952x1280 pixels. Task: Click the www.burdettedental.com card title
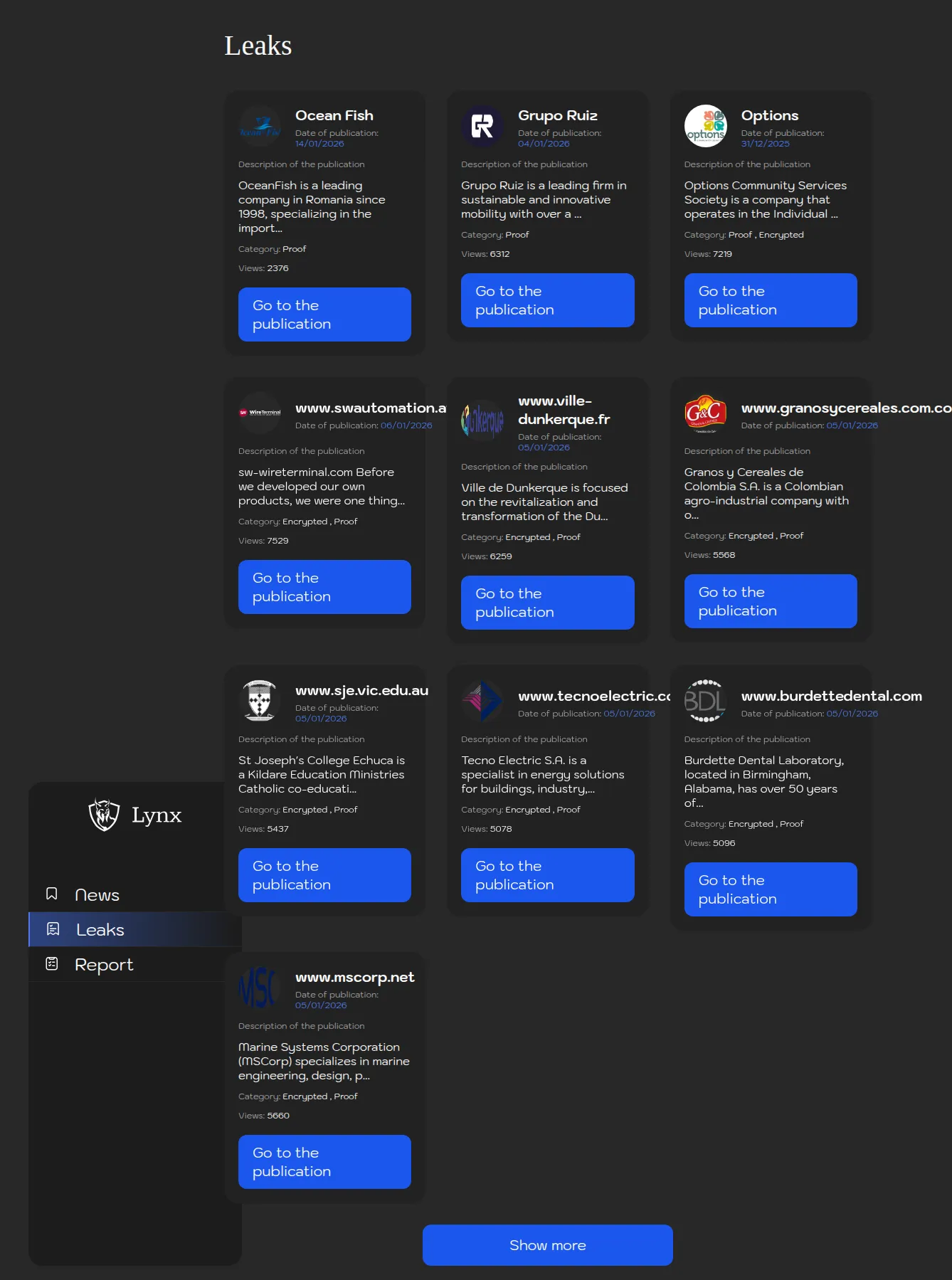pyautogui.click(x=831, y=696)
